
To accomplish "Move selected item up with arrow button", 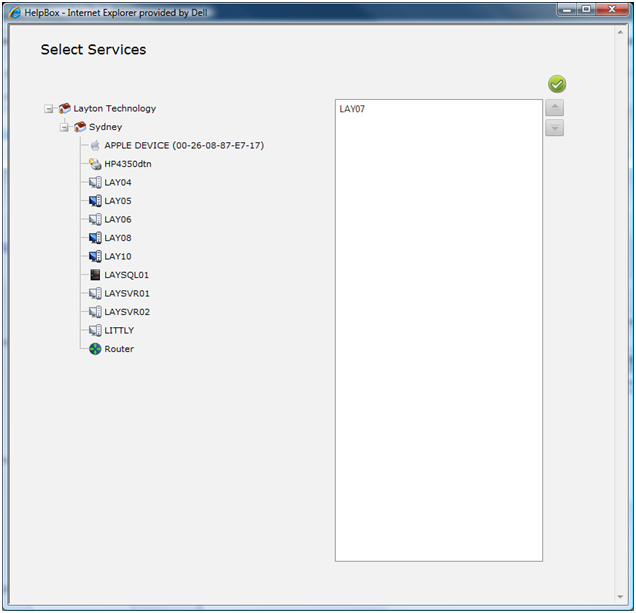I will [x=554, y=108].
